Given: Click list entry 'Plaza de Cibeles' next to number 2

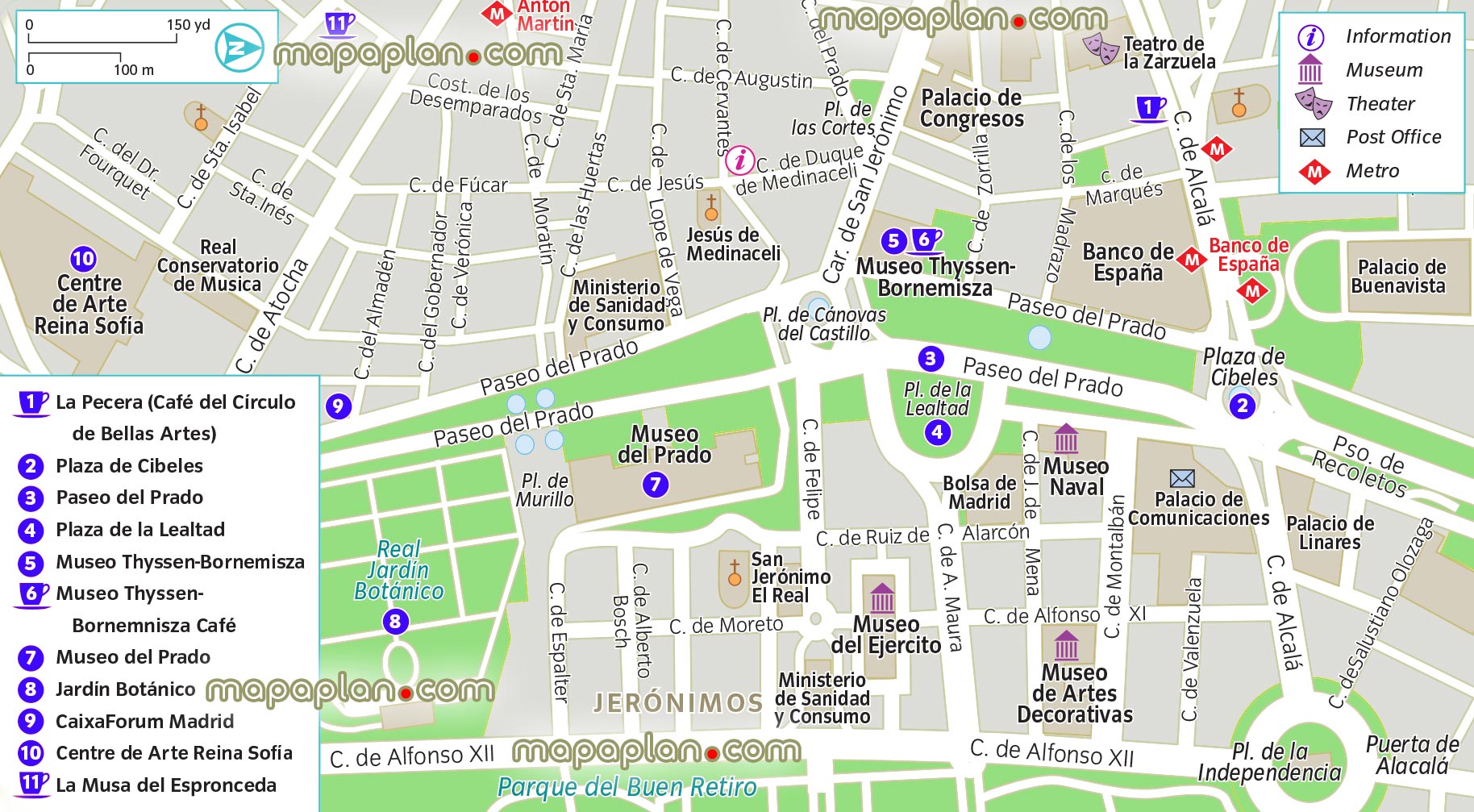Looking at the screenshot, I should tap(129, 466).
